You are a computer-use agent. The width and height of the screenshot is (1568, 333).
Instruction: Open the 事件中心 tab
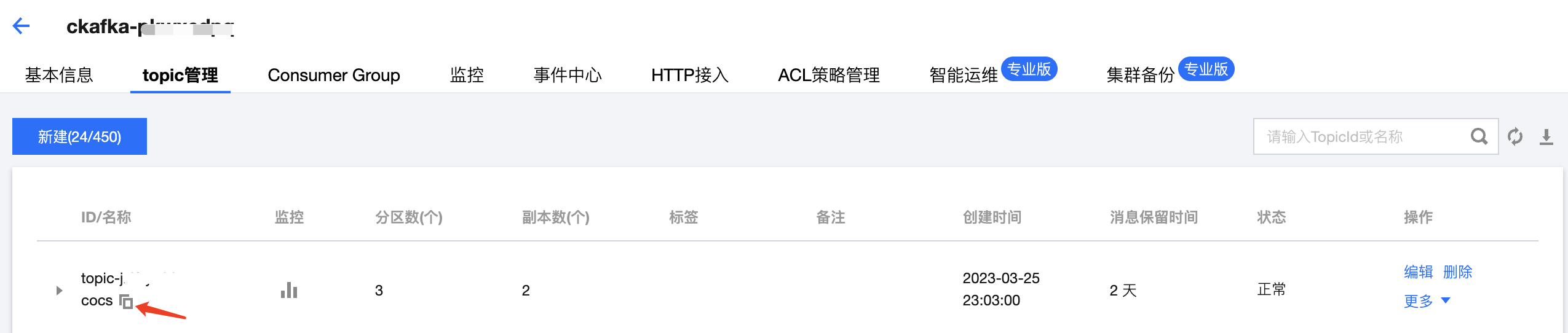[x=568, y=75]
